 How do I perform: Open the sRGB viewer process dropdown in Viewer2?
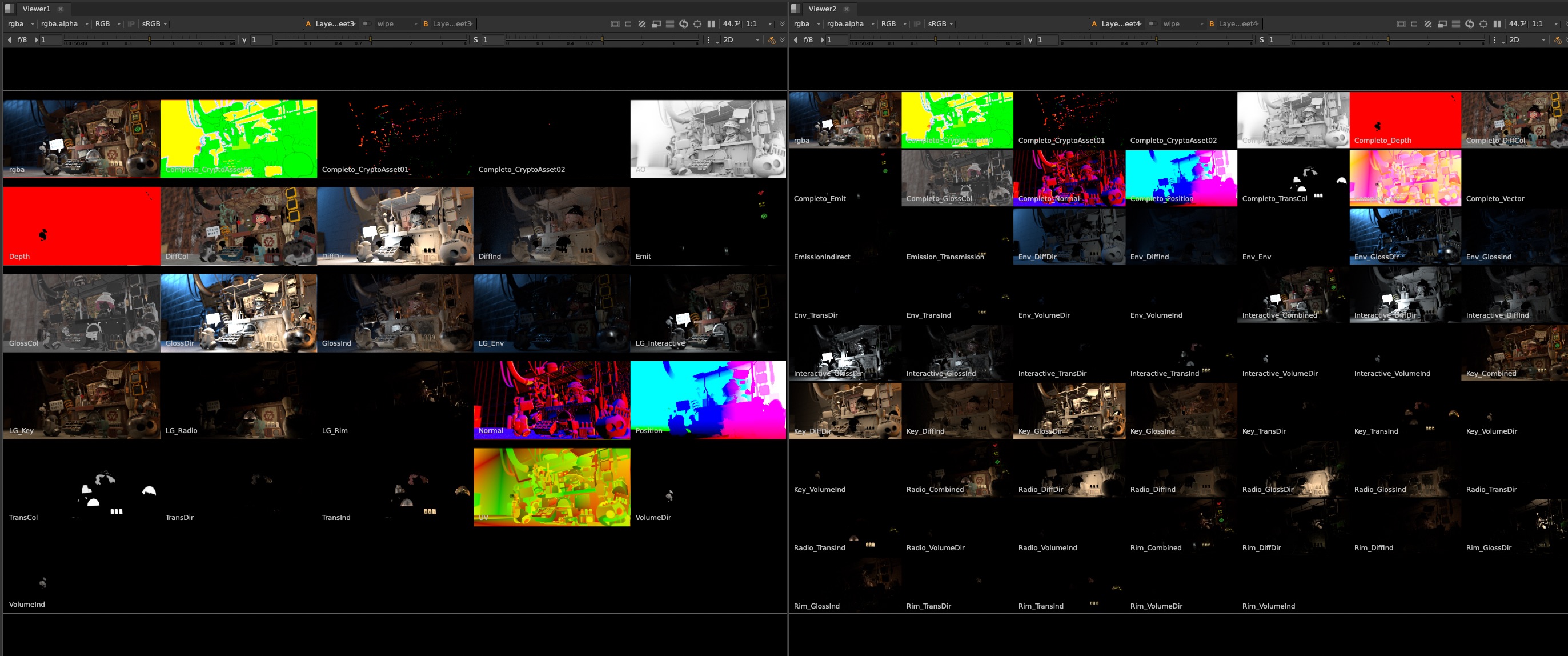(x=940, y=24)
